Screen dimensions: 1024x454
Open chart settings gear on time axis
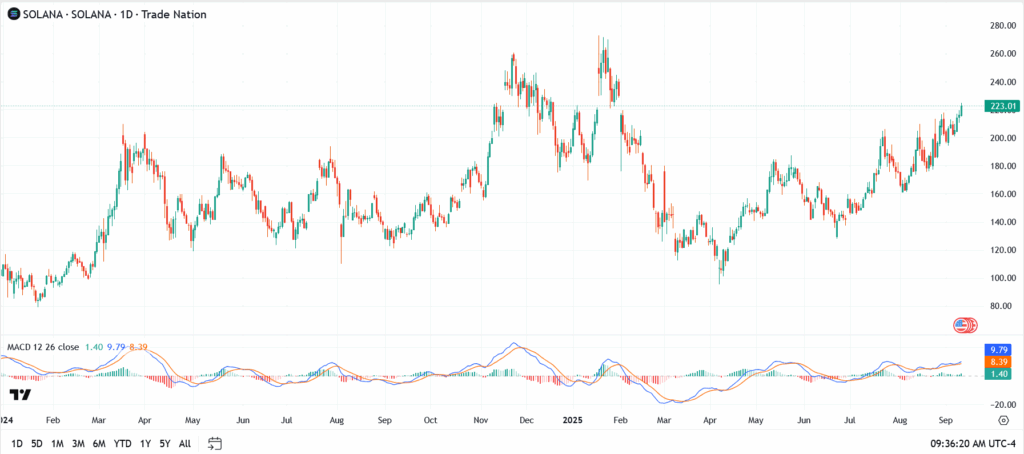point(1002,421)
